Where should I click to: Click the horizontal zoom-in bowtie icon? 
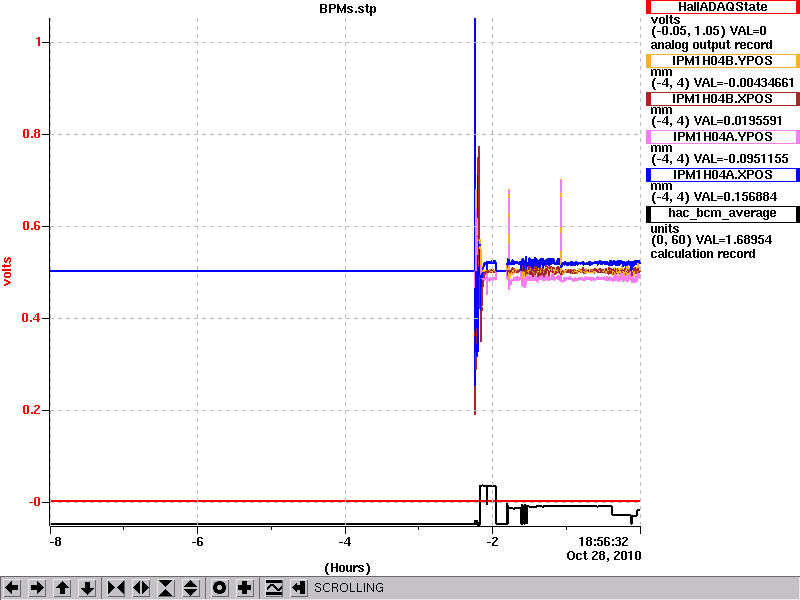(116, 588)
